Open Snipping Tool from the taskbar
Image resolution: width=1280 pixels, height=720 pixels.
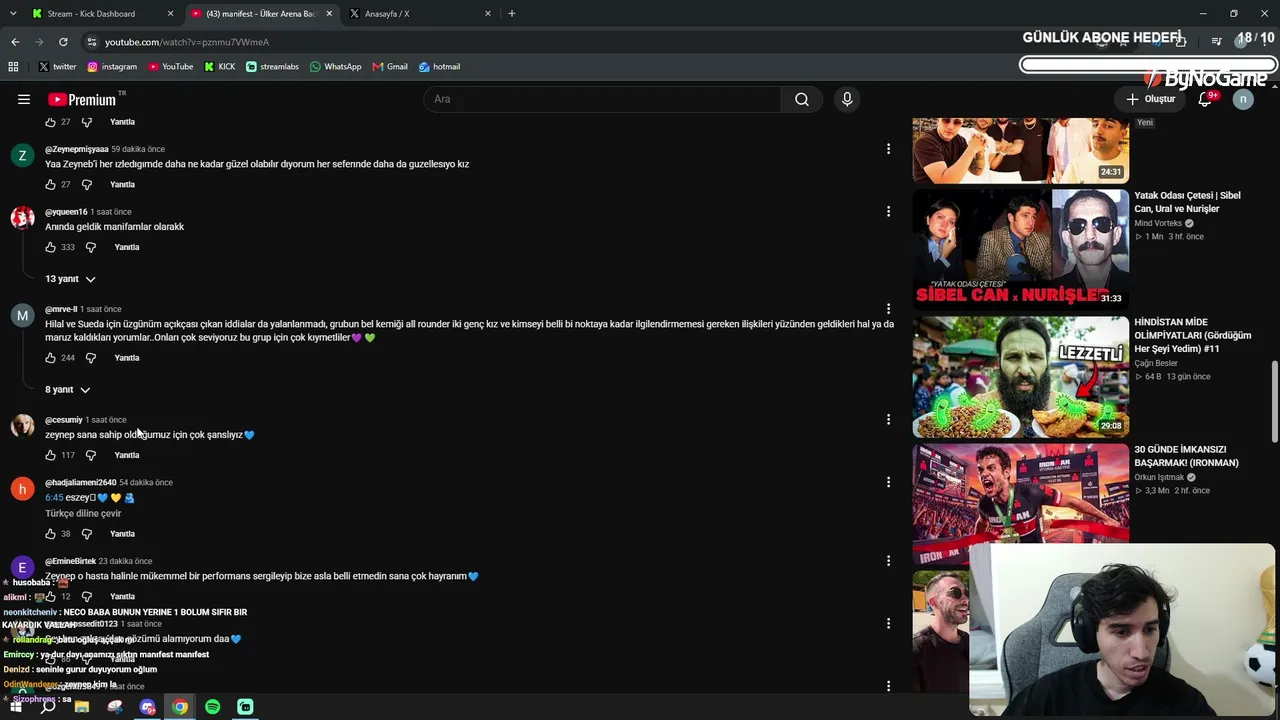coord(115,707)
